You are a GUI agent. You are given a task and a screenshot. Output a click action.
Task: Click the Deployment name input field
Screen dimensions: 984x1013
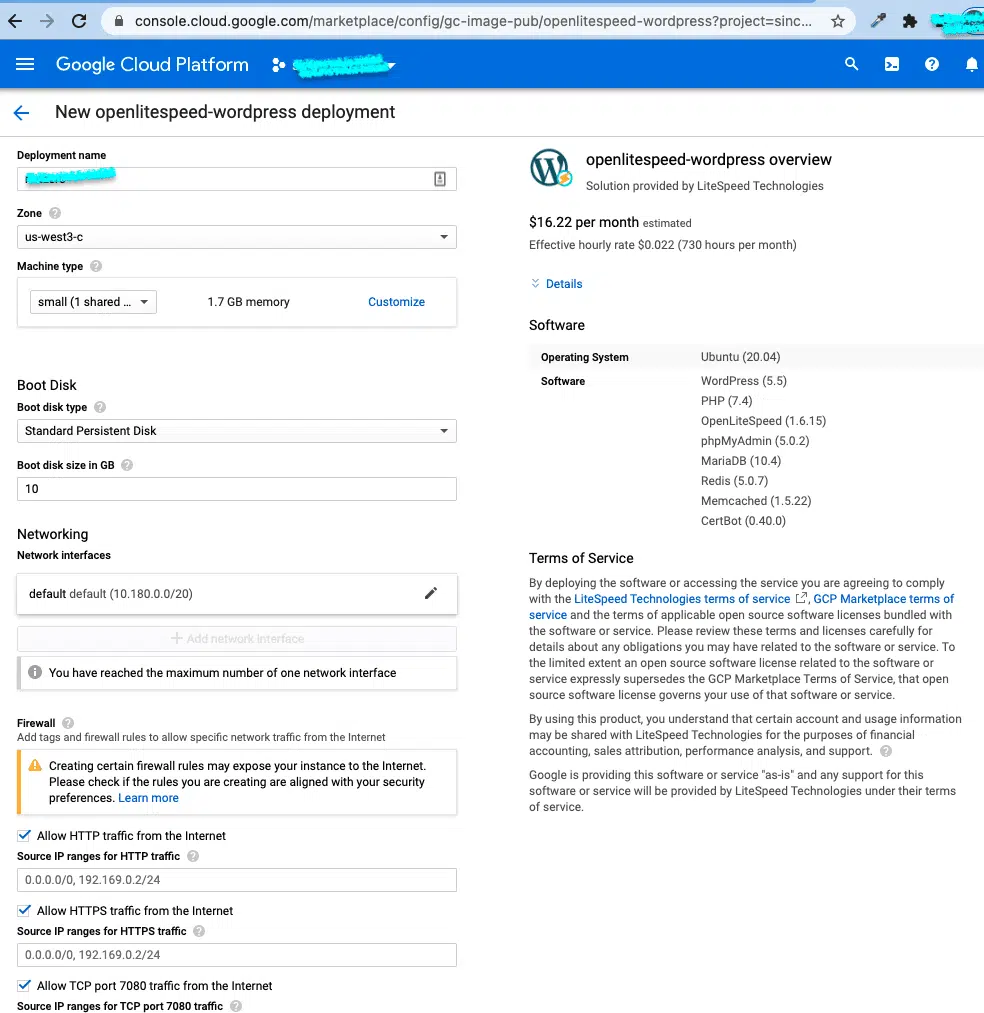(x=236, y=179)
